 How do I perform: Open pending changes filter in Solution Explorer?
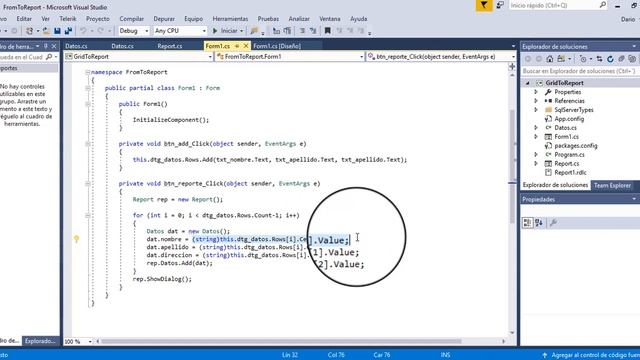click(x=583, y=59)
